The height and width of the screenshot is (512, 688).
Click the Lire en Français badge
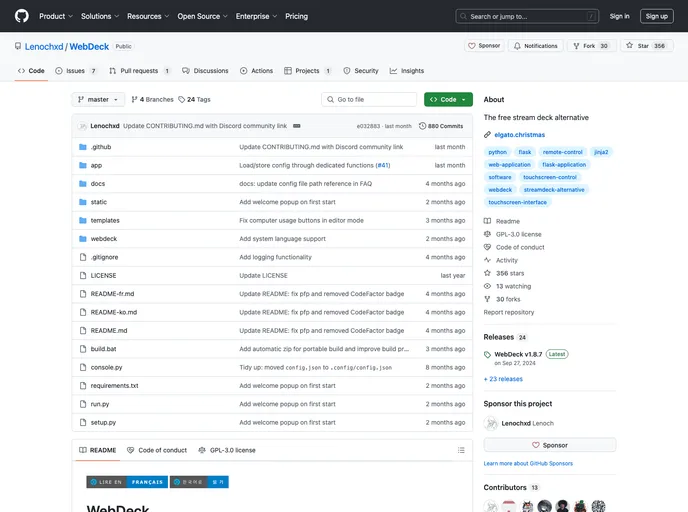(x=127, y=482)
